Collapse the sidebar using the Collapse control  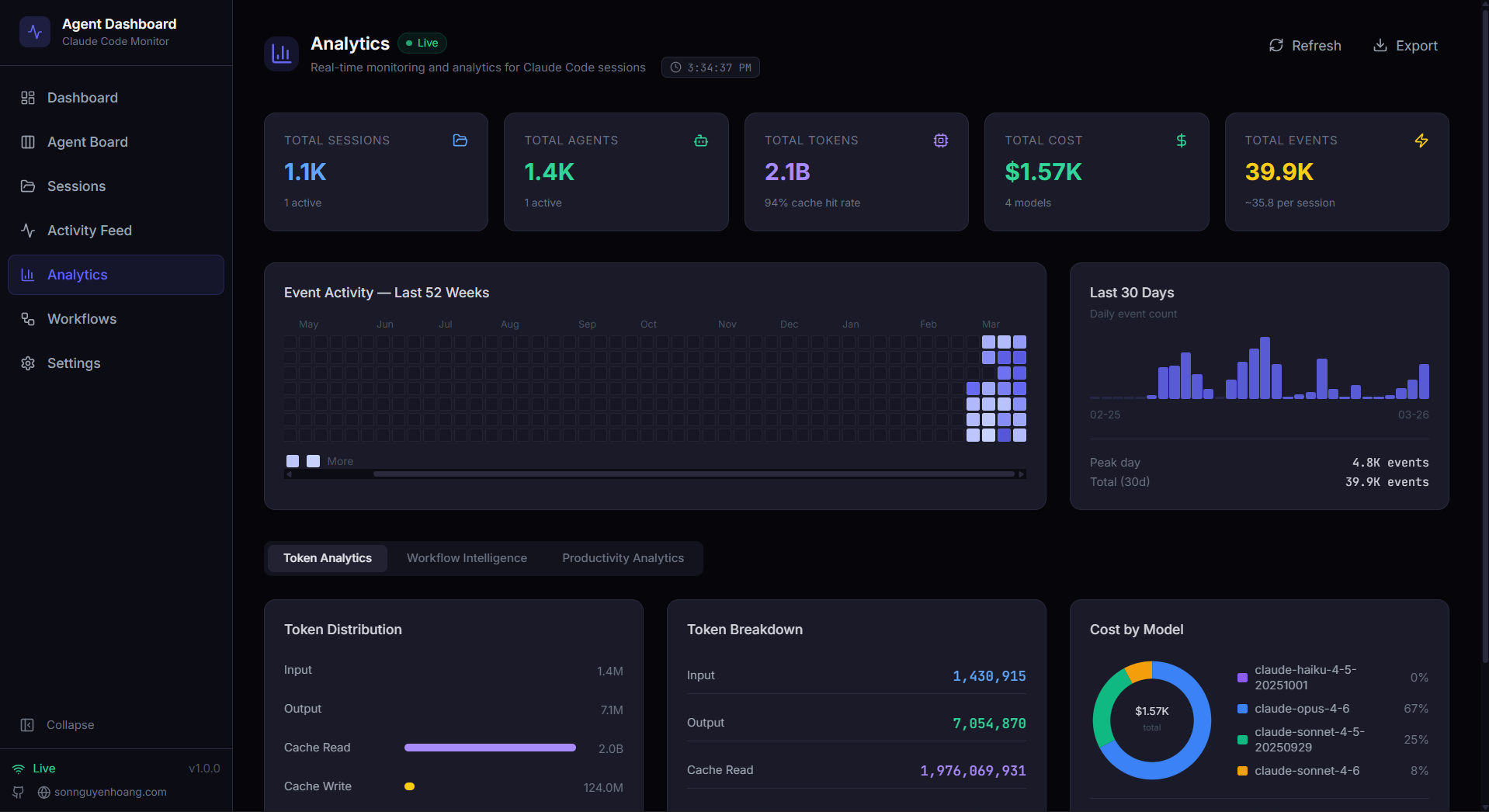(x=57, y=724)
